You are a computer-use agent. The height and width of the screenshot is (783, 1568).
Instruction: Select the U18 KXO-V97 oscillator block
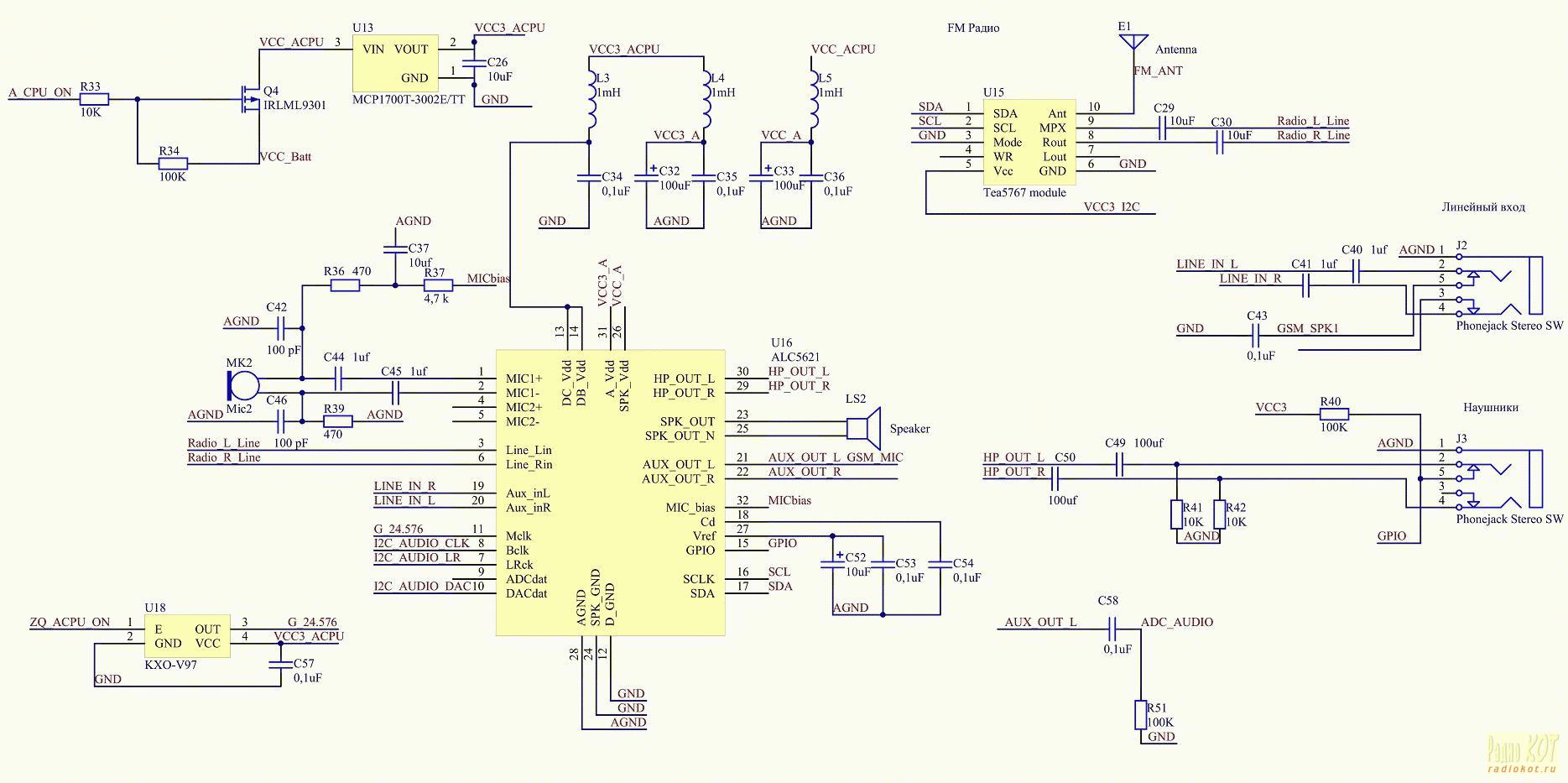[x=187, y=637]
